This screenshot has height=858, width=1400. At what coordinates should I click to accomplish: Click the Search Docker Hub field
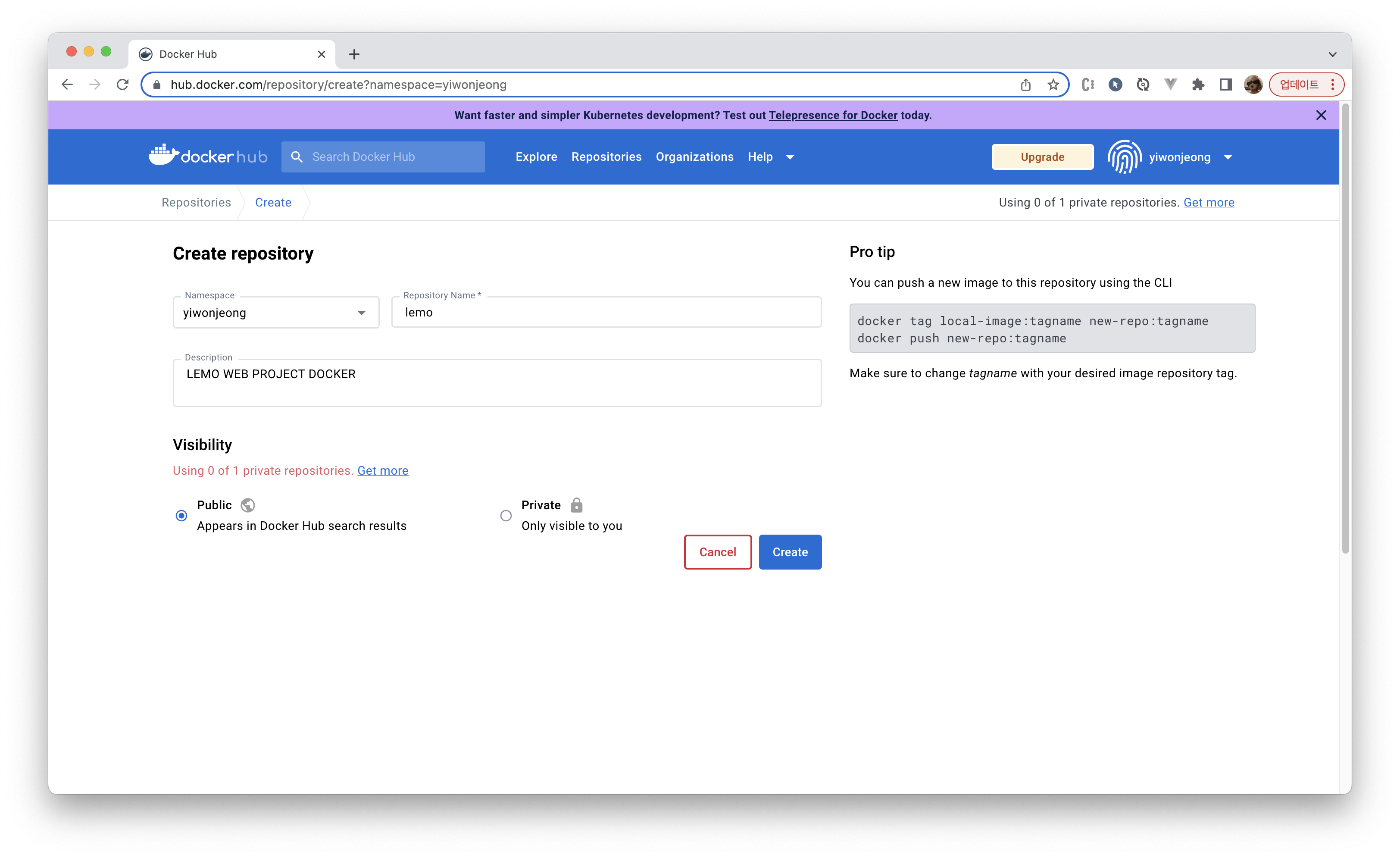[x=383, y=157]
